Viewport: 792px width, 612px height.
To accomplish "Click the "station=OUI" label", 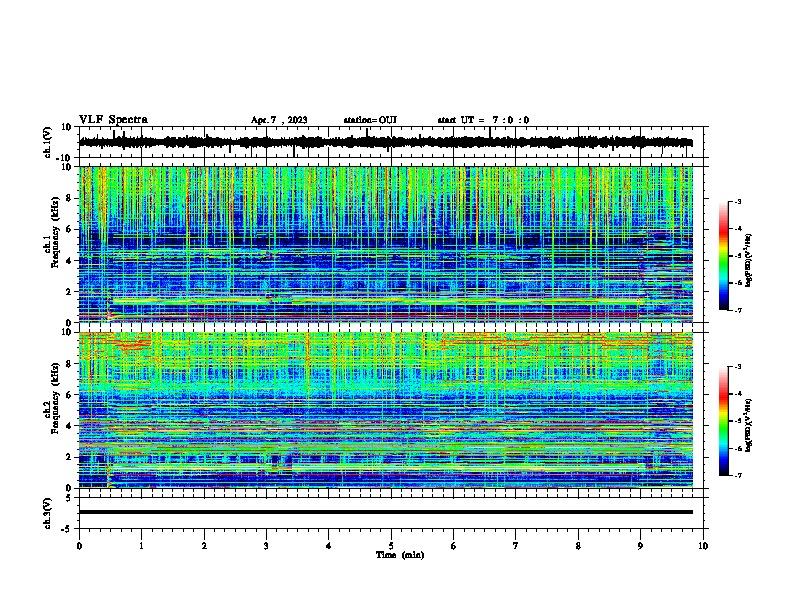I will coord(370,120).
